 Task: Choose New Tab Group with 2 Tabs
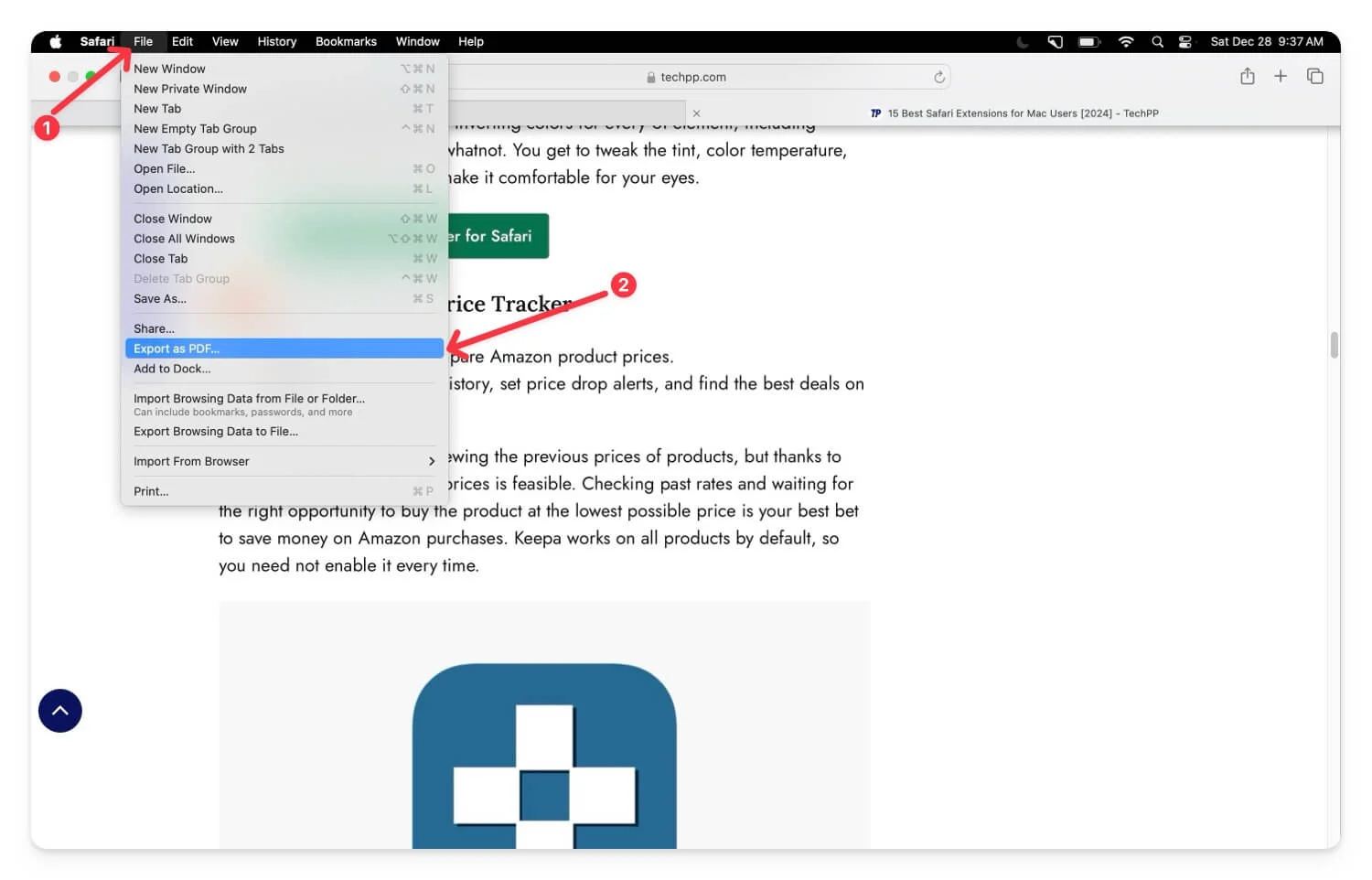[284, 149]
